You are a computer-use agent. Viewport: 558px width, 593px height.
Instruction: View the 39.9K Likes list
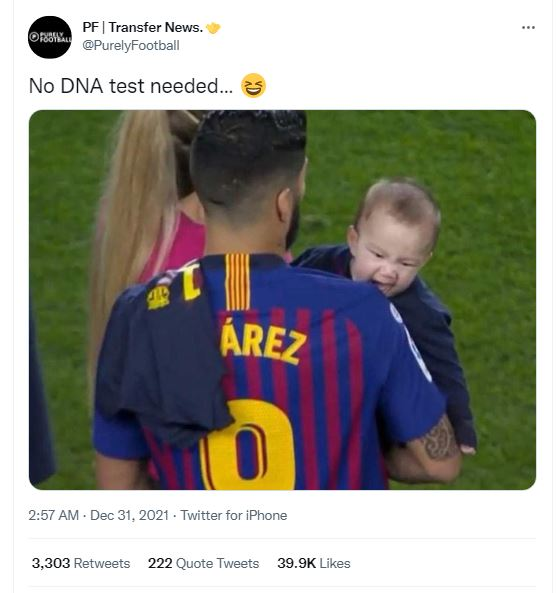pyautogui.click(x=314, y=563)
